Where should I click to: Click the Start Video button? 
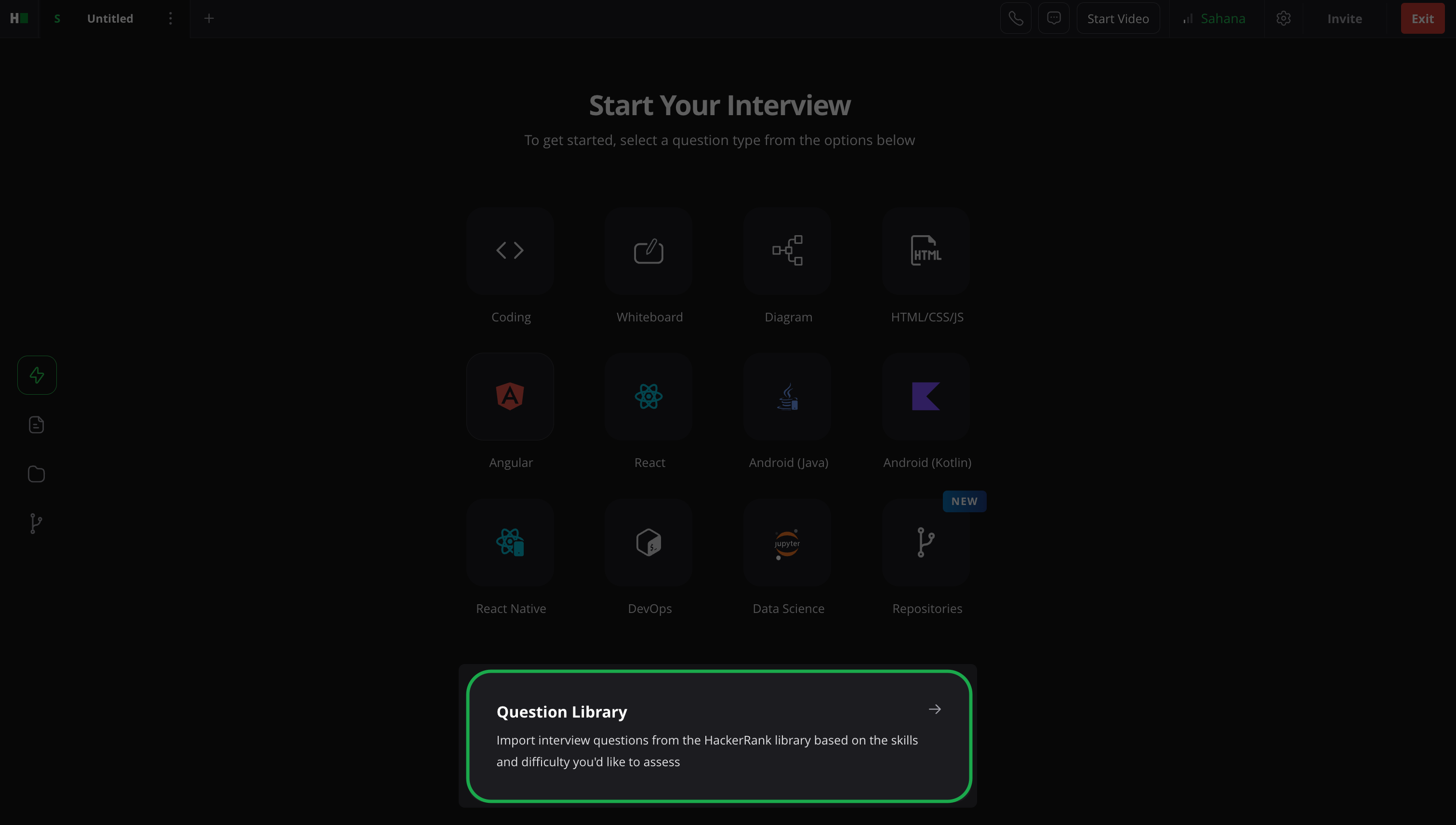coord(1118,19)
